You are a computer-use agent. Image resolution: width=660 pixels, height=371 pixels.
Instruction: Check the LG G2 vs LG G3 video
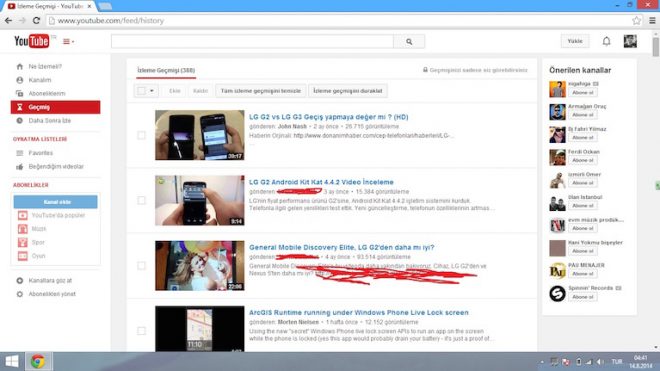pyautogui.click(x=141, y=135)
